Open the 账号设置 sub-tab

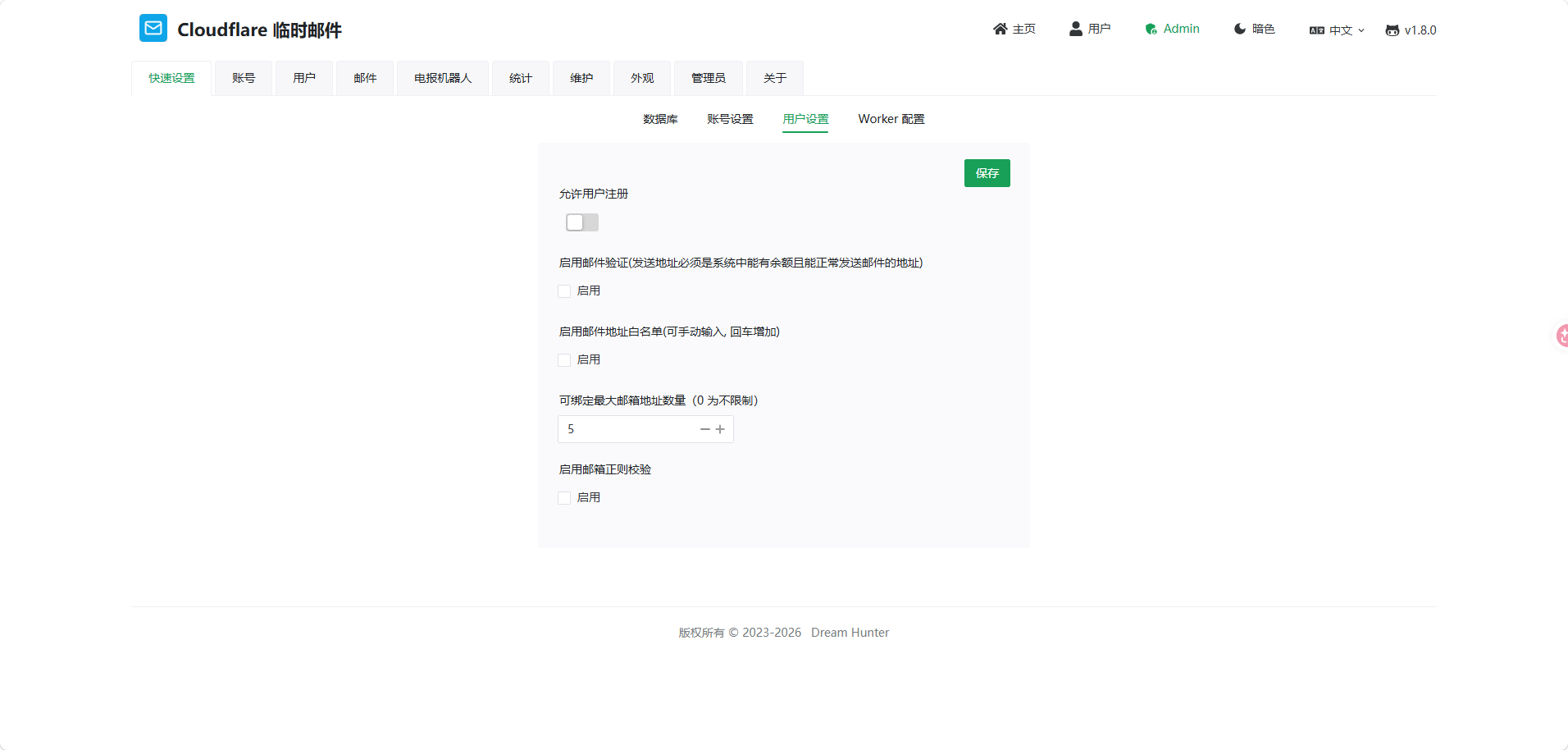[731, 119]
